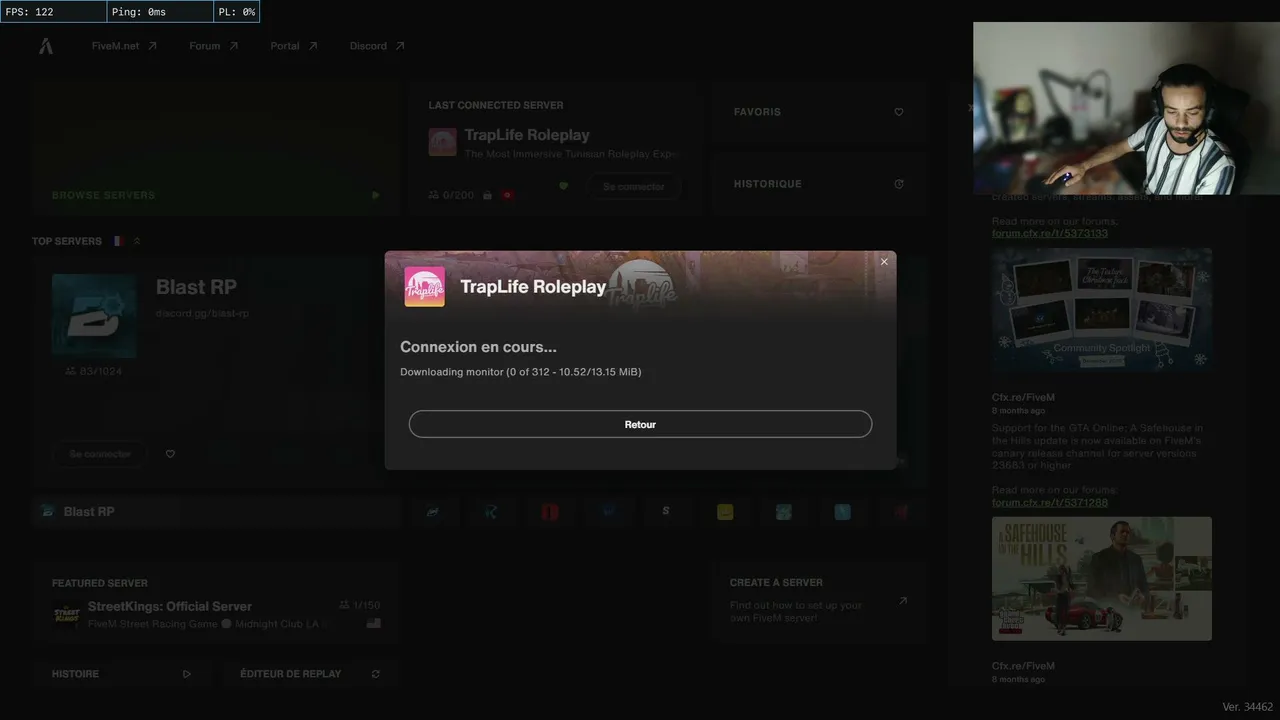Click the refresh icon beside Éditeur de Replay
Screen dimensions: 1280x720
click(x=376, y=674)
